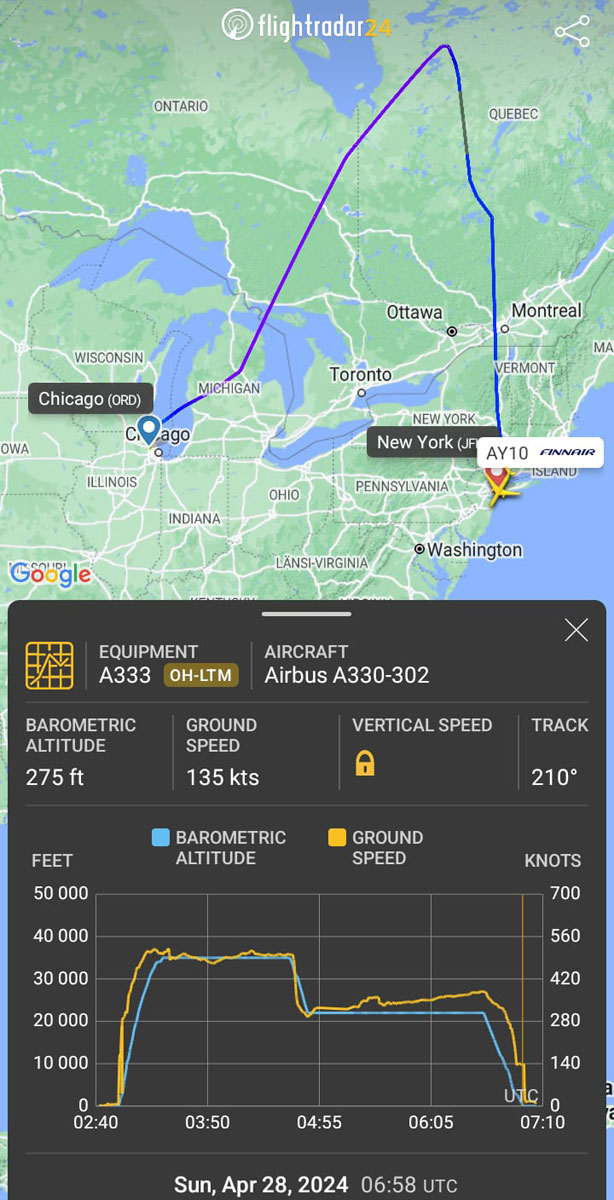Tap the blue barometric altitude color swatch

click(159, 838)
